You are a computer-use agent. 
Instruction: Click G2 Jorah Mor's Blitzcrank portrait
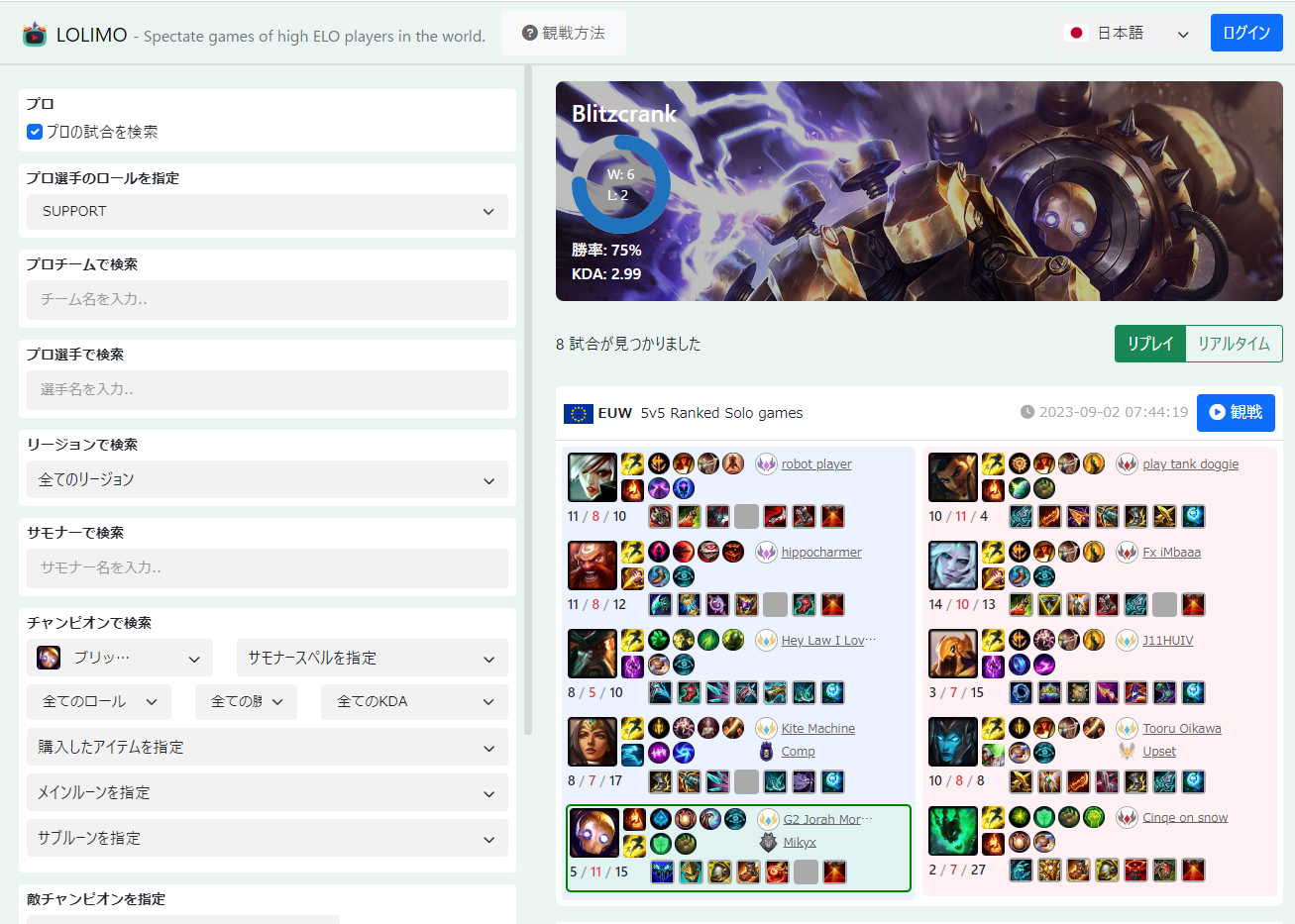pyautogui.click(x=594, y=833)
